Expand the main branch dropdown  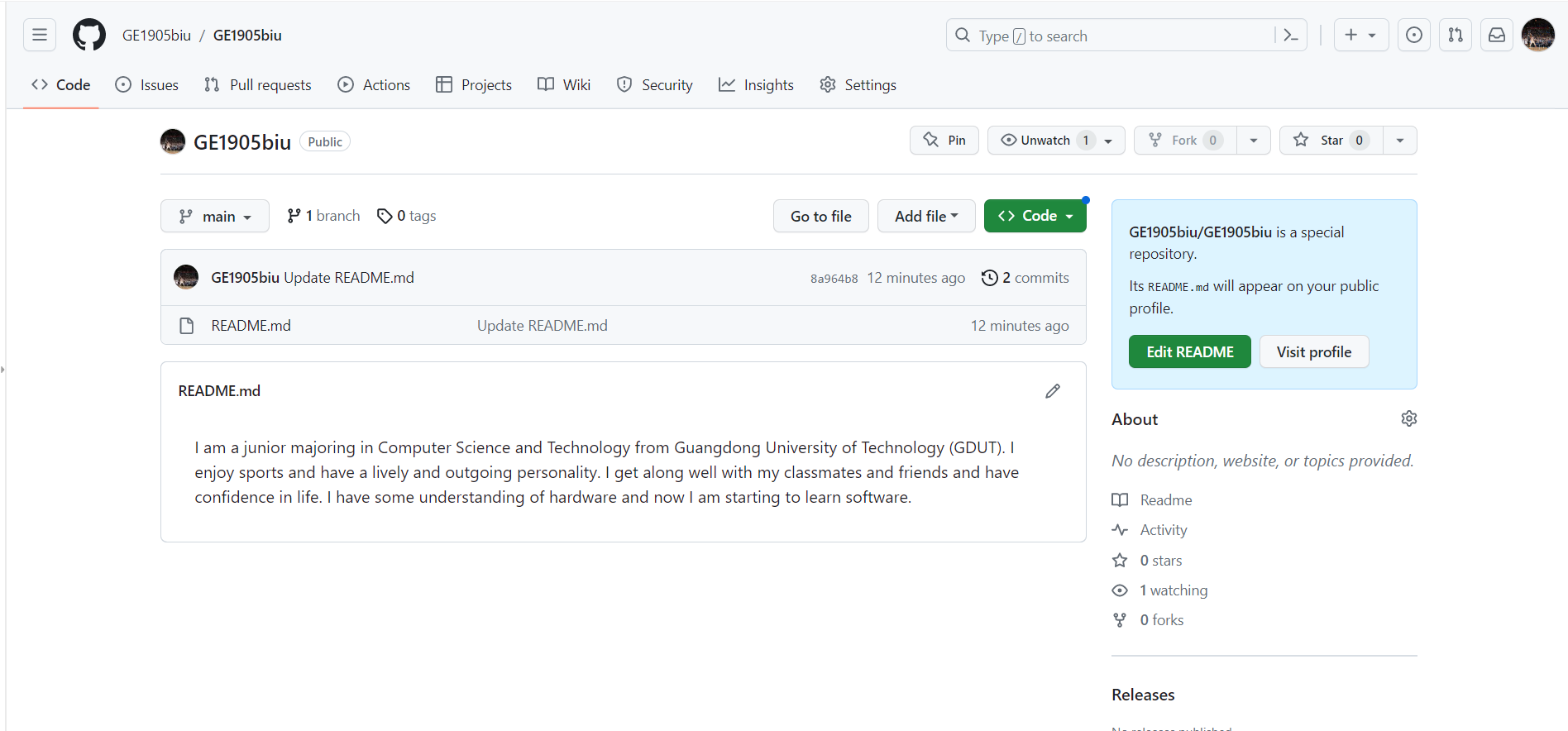215,217
